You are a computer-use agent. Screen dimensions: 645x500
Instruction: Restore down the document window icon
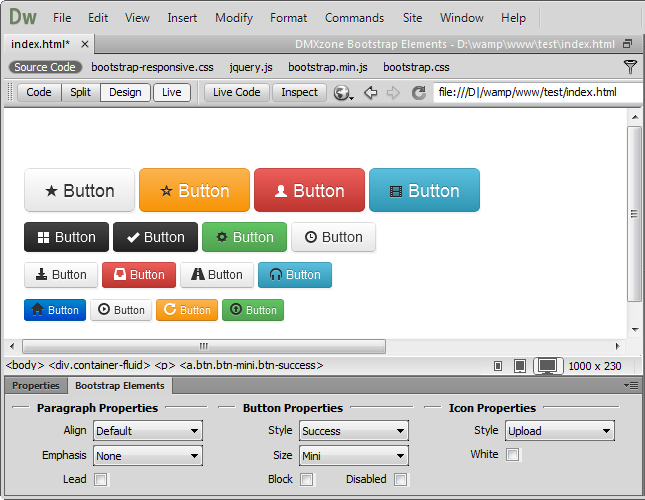(627, 44)
